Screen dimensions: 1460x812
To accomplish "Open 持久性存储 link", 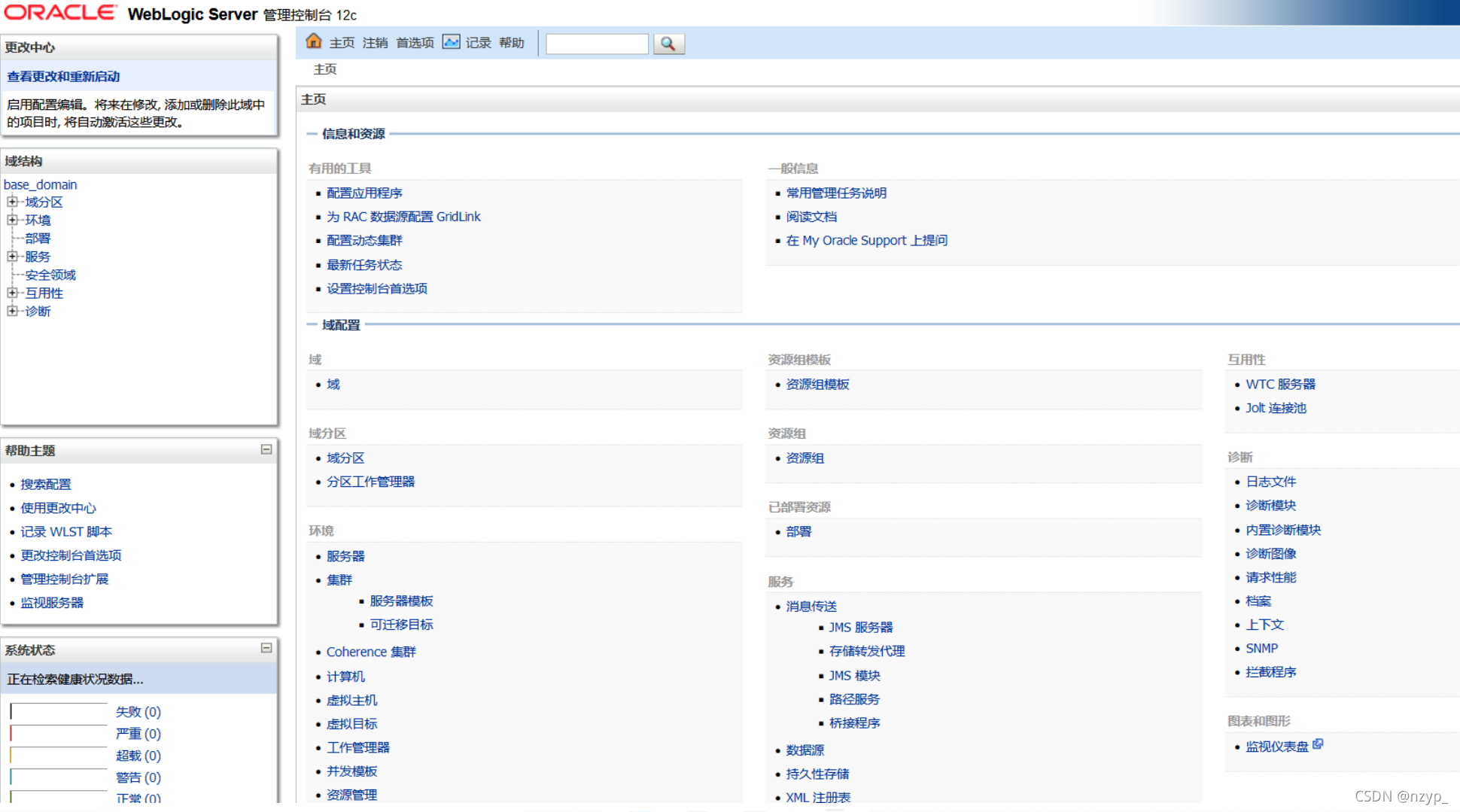I will pos(817,774).
